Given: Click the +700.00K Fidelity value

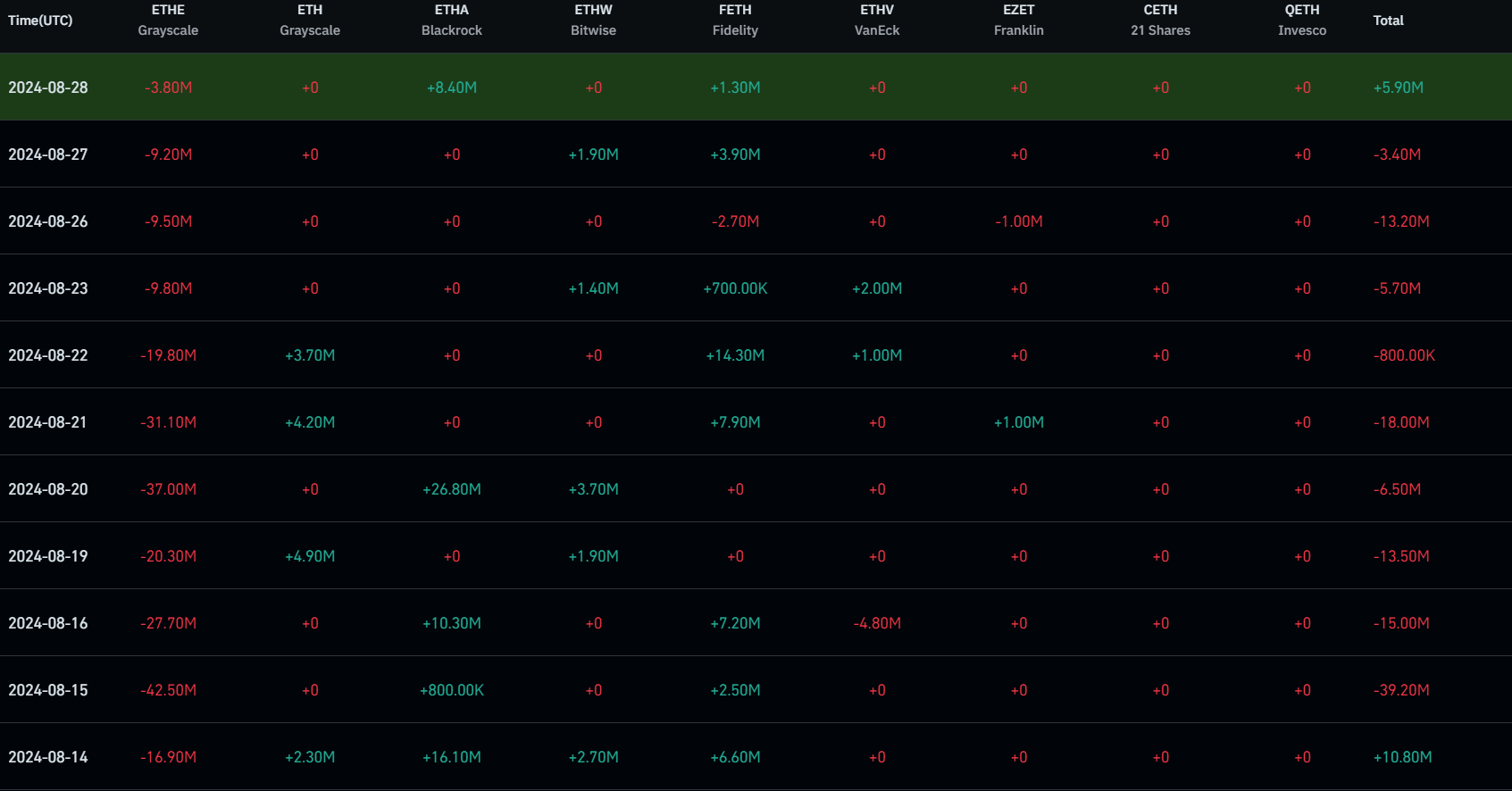Looking at the screenshot, I should click(735, 288).
